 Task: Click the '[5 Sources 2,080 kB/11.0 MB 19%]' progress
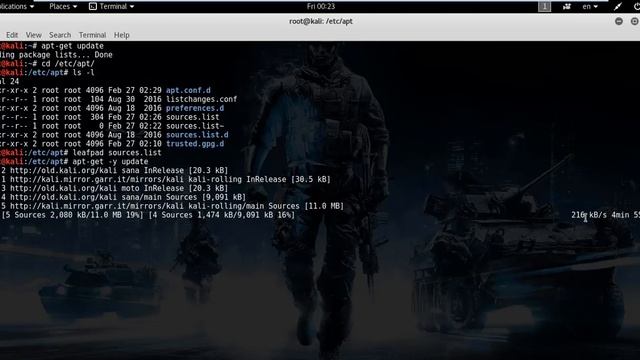point(72,215)
